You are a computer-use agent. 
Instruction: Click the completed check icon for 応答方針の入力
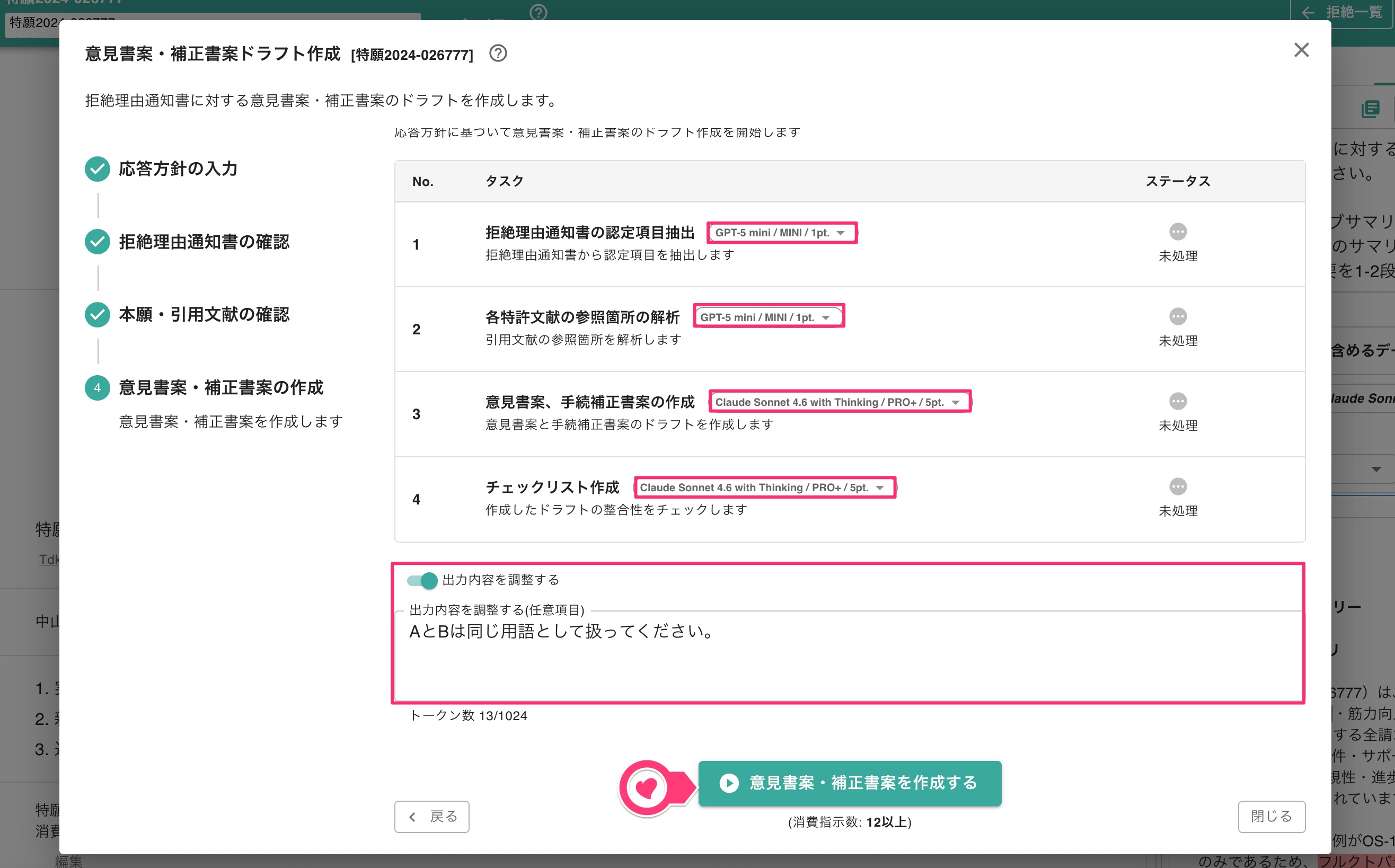coord(98,169)
